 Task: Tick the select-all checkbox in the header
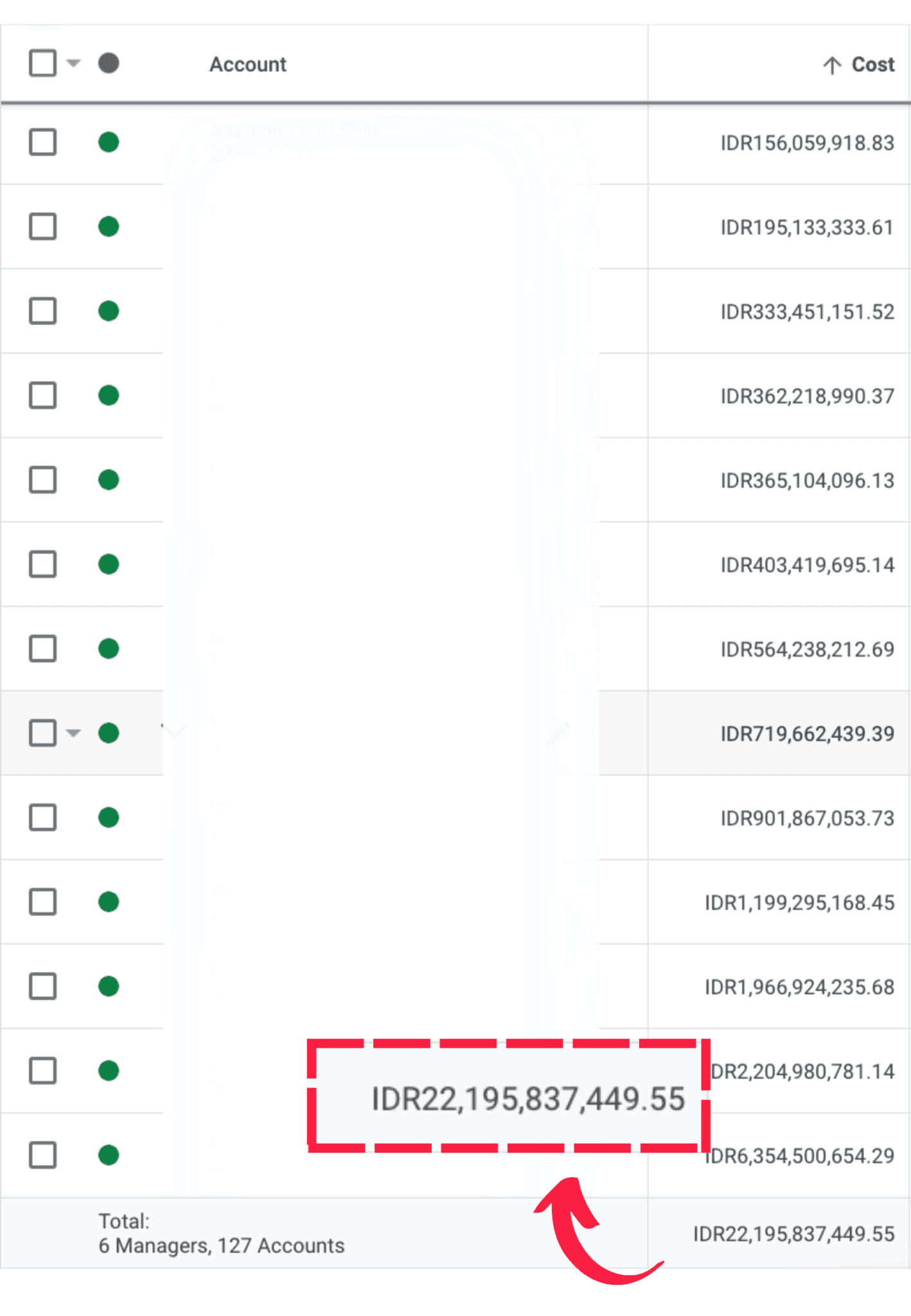(42, 63)
